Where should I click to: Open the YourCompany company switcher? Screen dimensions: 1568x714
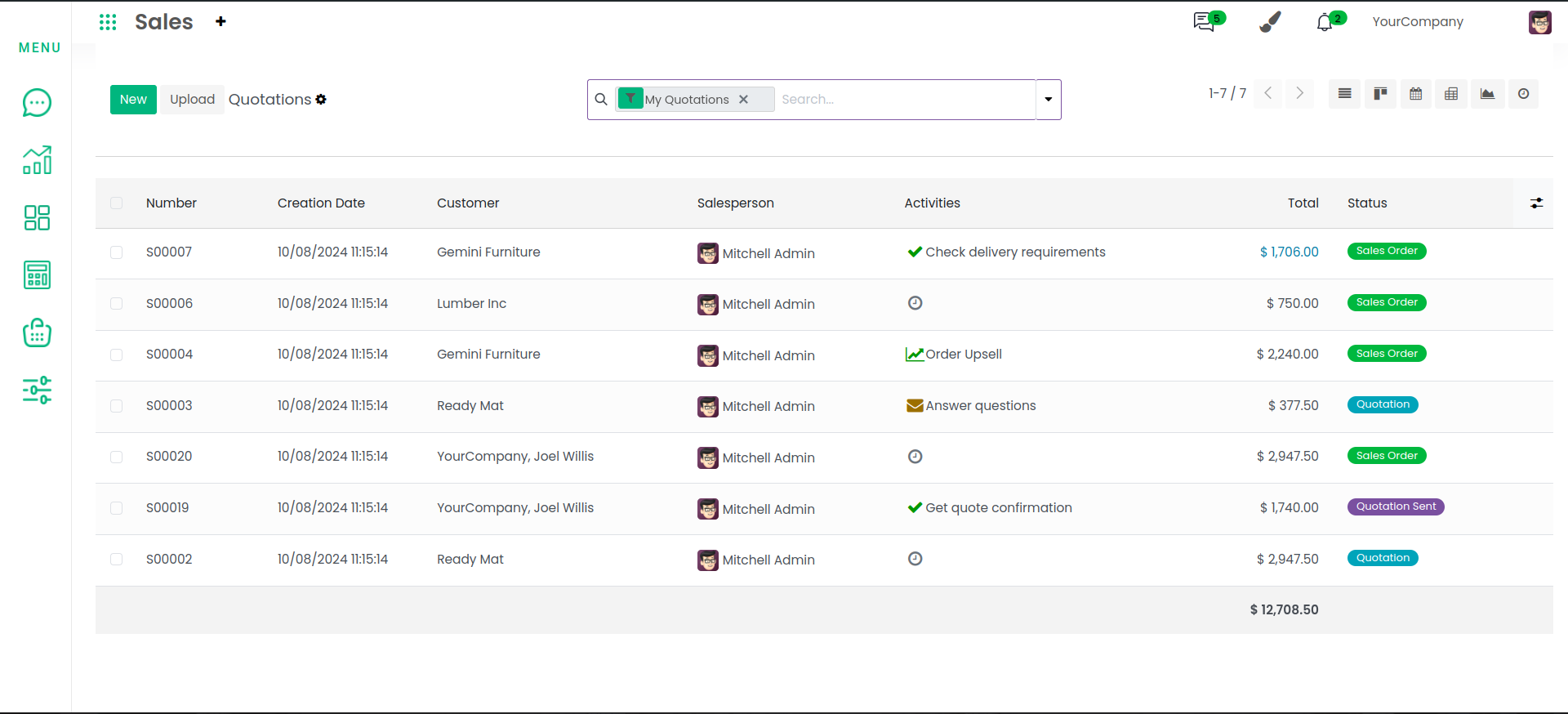(x=1417, y=22)
